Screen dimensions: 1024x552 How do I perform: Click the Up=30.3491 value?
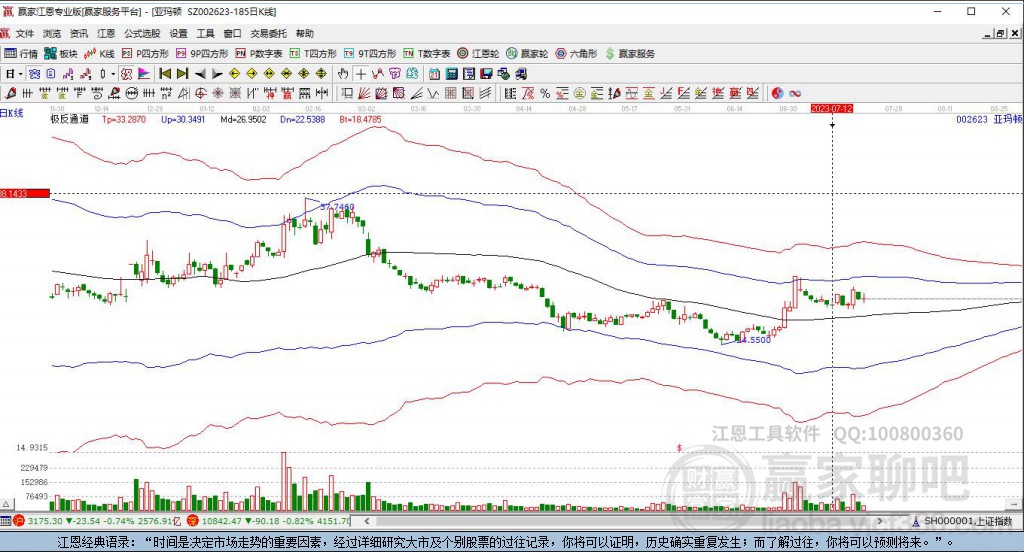coord(183,120)
